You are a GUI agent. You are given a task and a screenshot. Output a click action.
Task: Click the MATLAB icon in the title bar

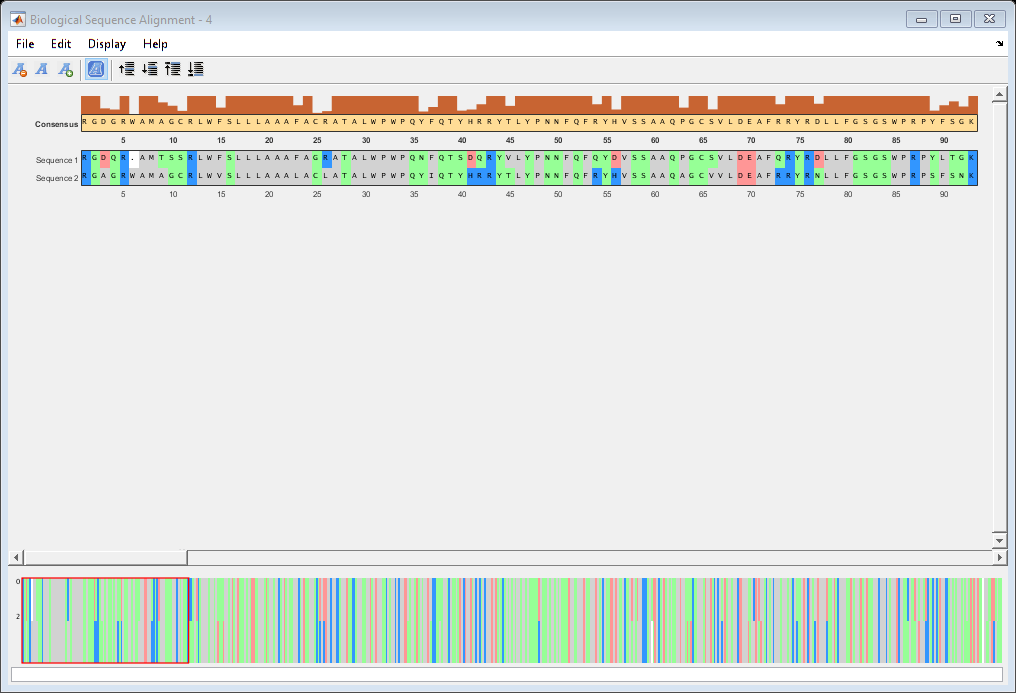click(x=17, y=19)
